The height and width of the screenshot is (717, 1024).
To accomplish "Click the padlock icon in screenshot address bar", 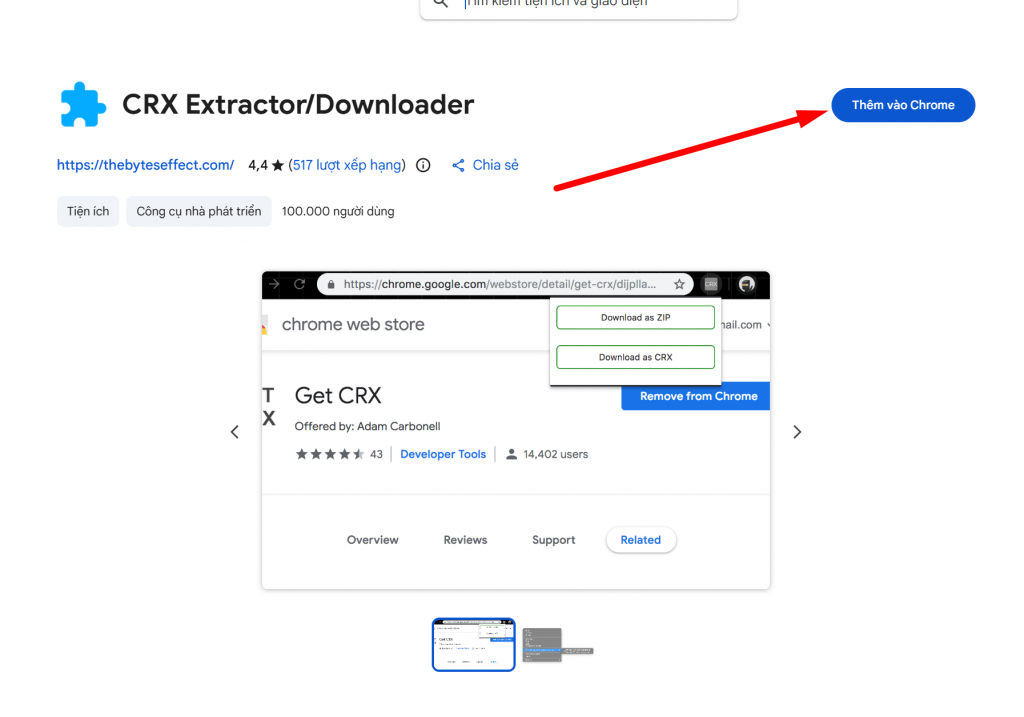I will point(330,285).
